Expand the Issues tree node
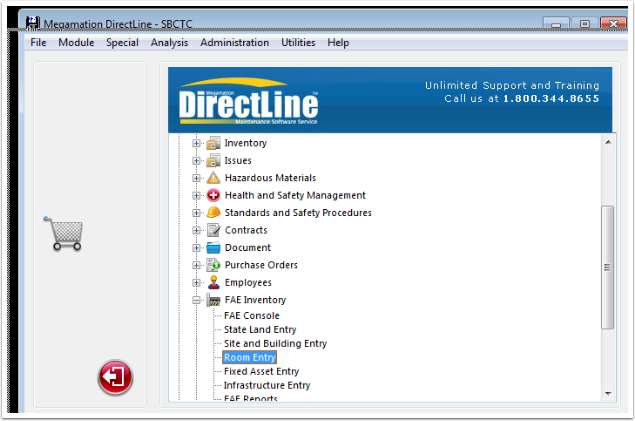Viewport: 635px width, 421px height. click(196, 161)
